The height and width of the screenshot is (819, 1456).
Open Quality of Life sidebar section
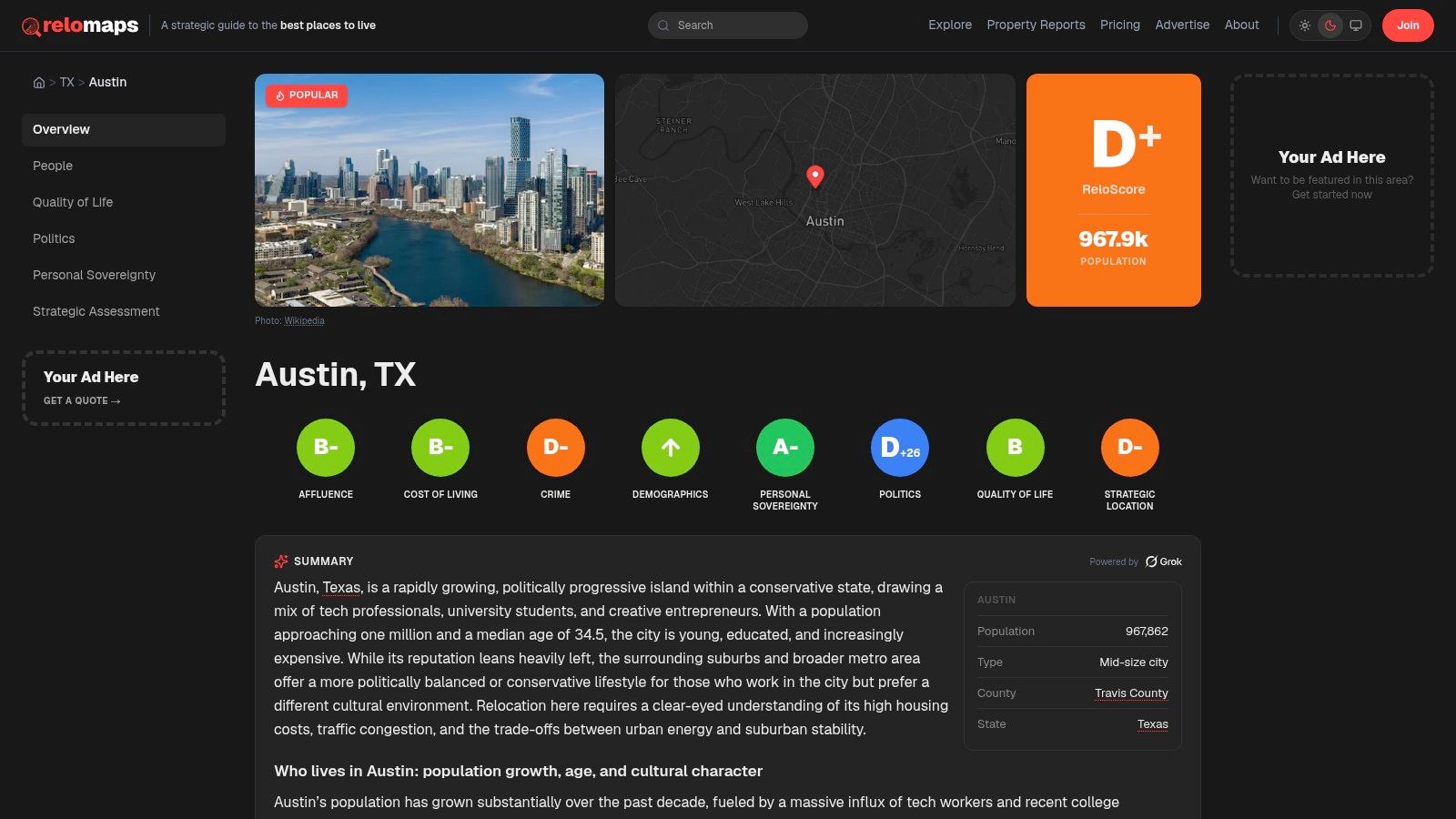pos(124,202)
